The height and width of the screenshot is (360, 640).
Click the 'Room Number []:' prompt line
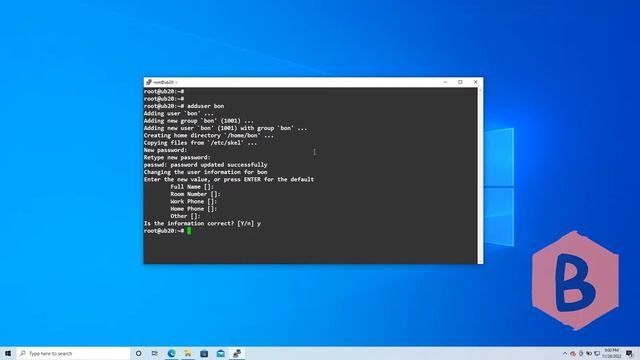click(195, 194)
